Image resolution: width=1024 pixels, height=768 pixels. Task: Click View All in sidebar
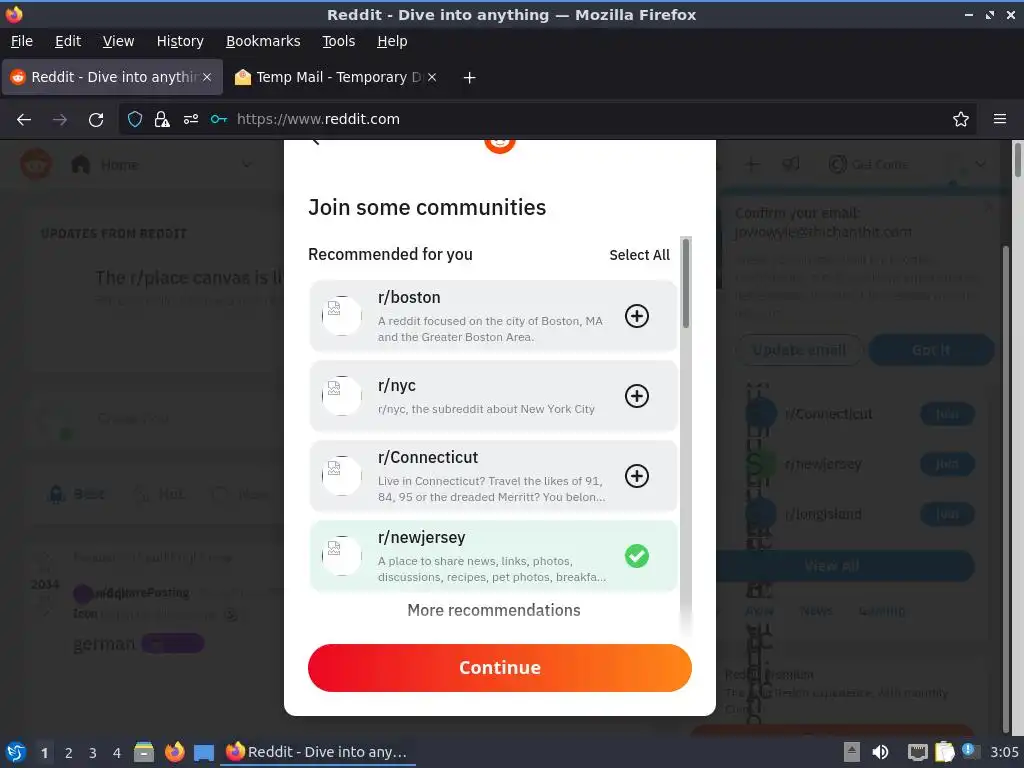[x=831, y=566]
